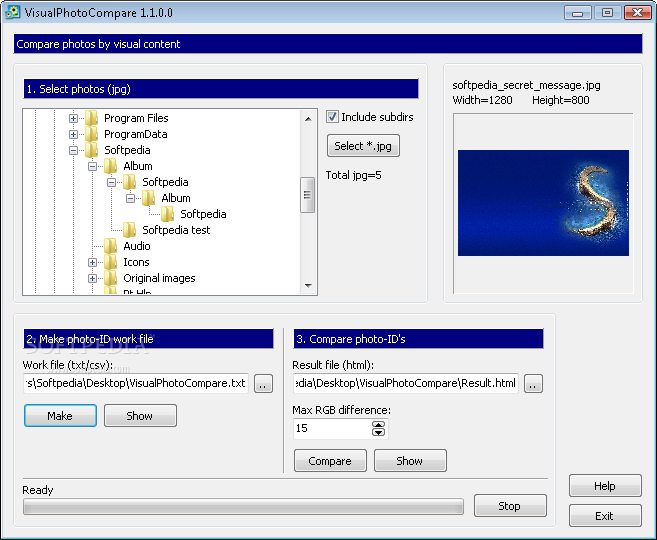Decrease Max RGB difference with down arrow
This screenshot has width=657, height=540.
[378, 432]
